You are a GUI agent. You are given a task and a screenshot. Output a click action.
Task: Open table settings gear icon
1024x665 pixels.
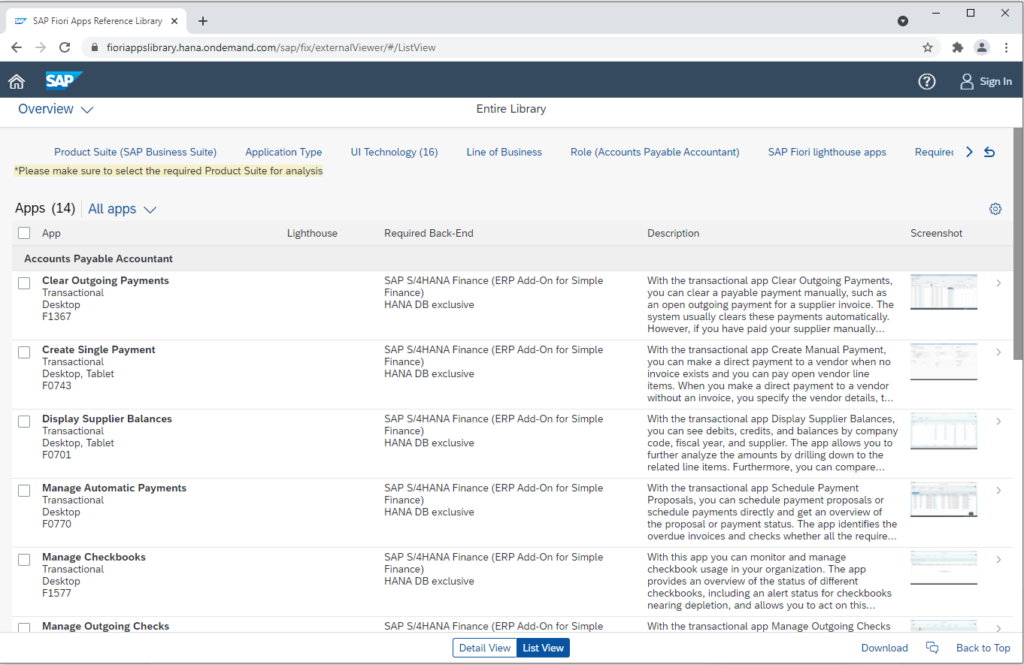tap(995, 209)
